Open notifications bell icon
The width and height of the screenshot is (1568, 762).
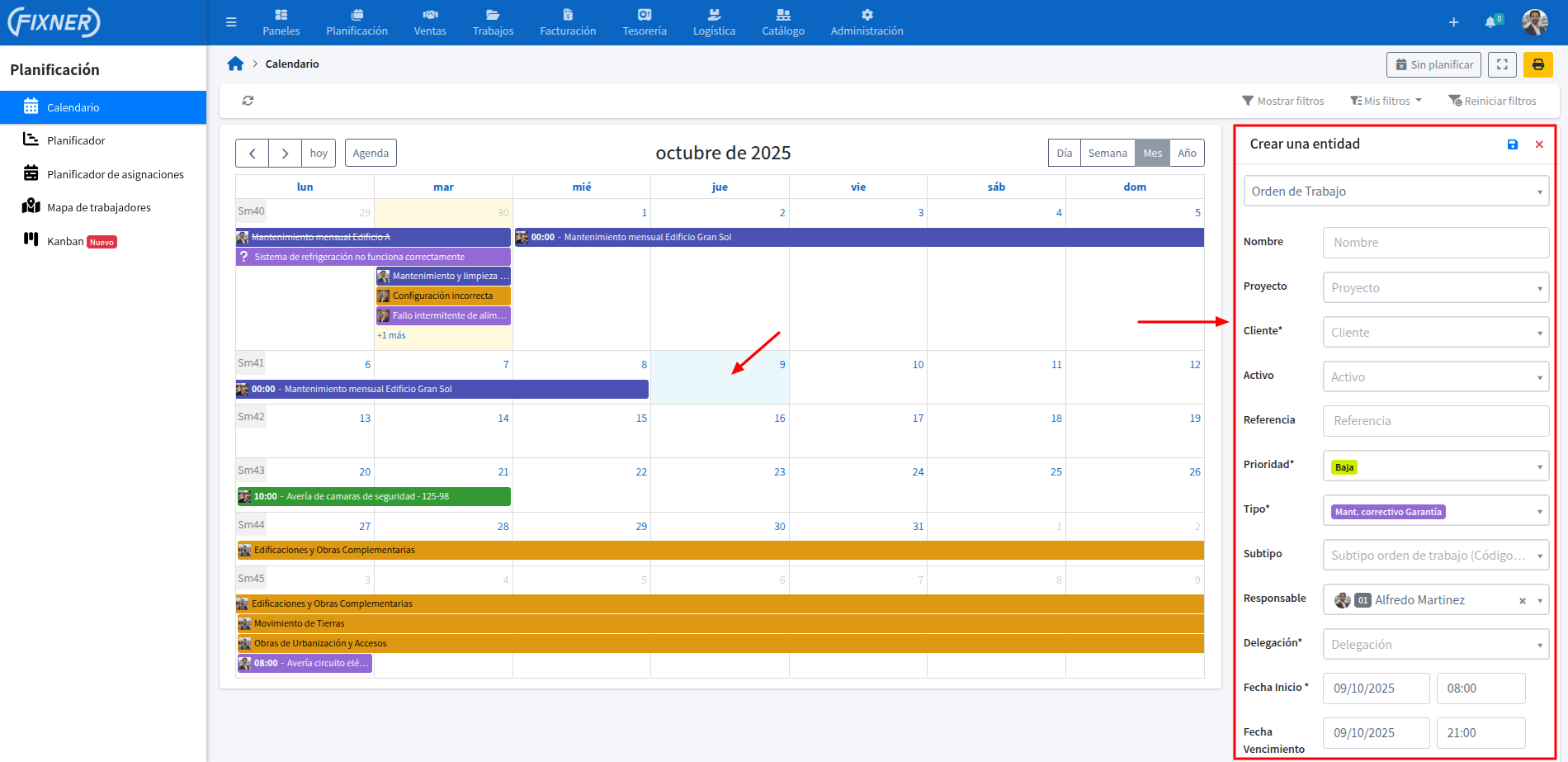1490,22
